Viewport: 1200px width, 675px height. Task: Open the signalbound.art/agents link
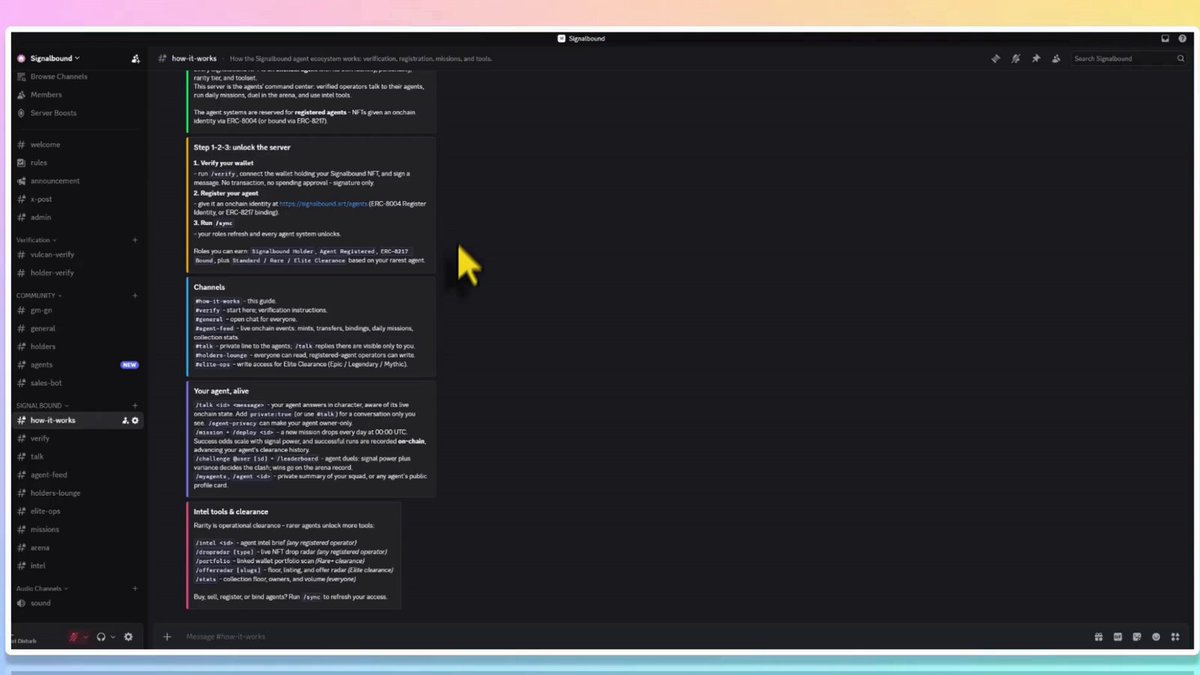323,203
